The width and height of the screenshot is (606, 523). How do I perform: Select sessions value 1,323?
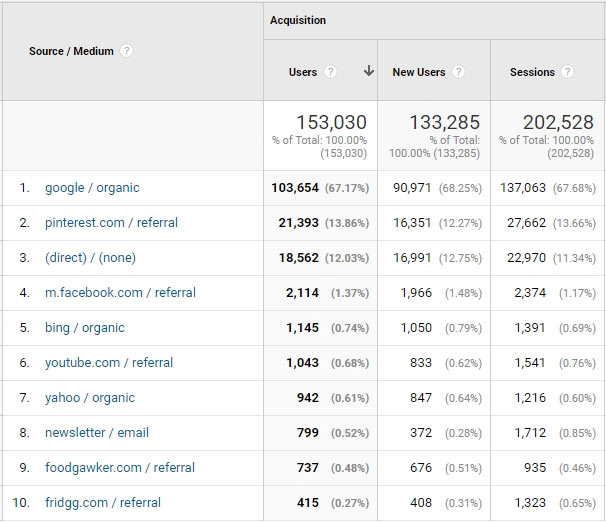[530, 503]
